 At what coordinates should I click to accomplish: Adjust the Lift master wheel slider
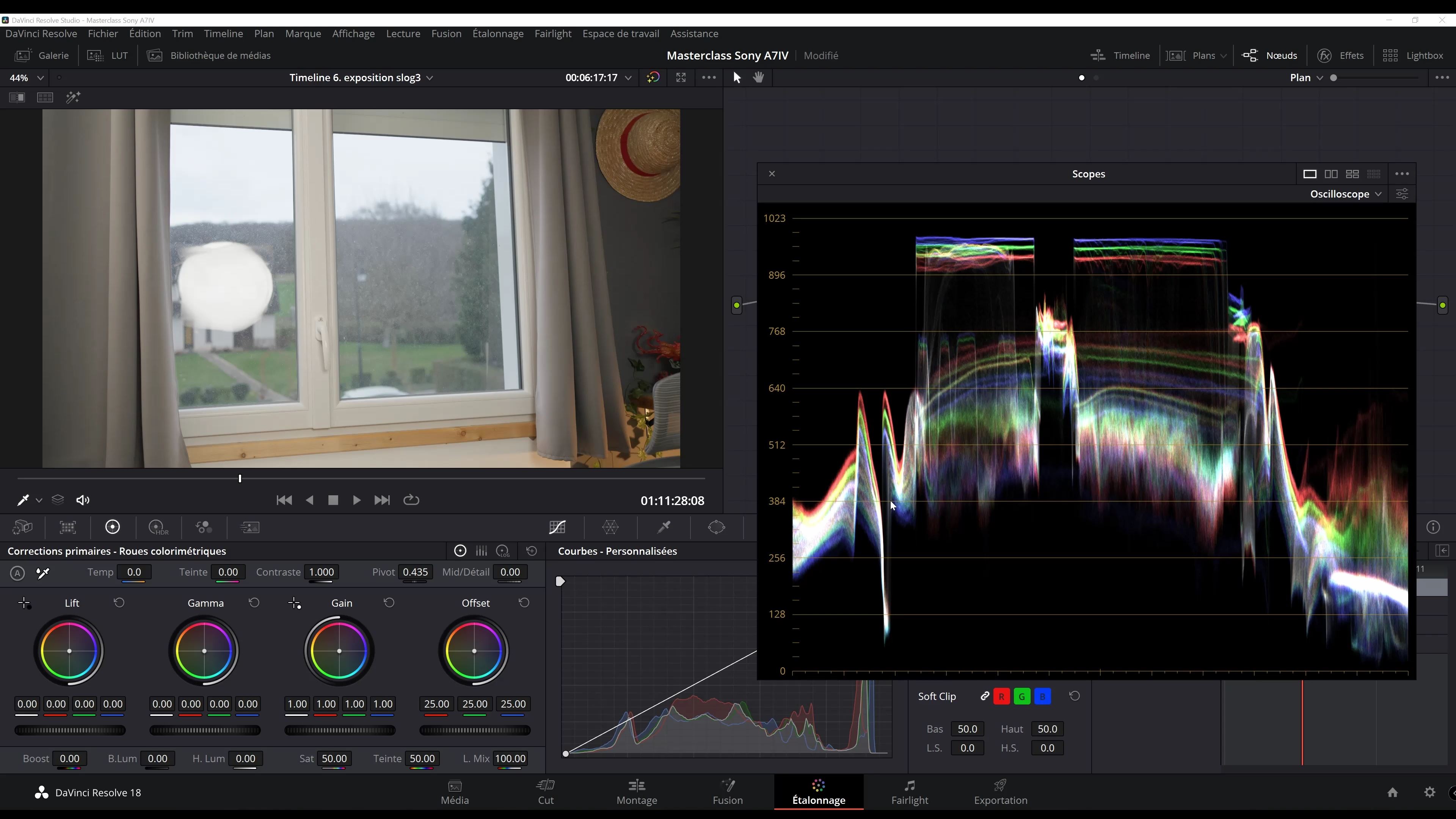[70, 730]
